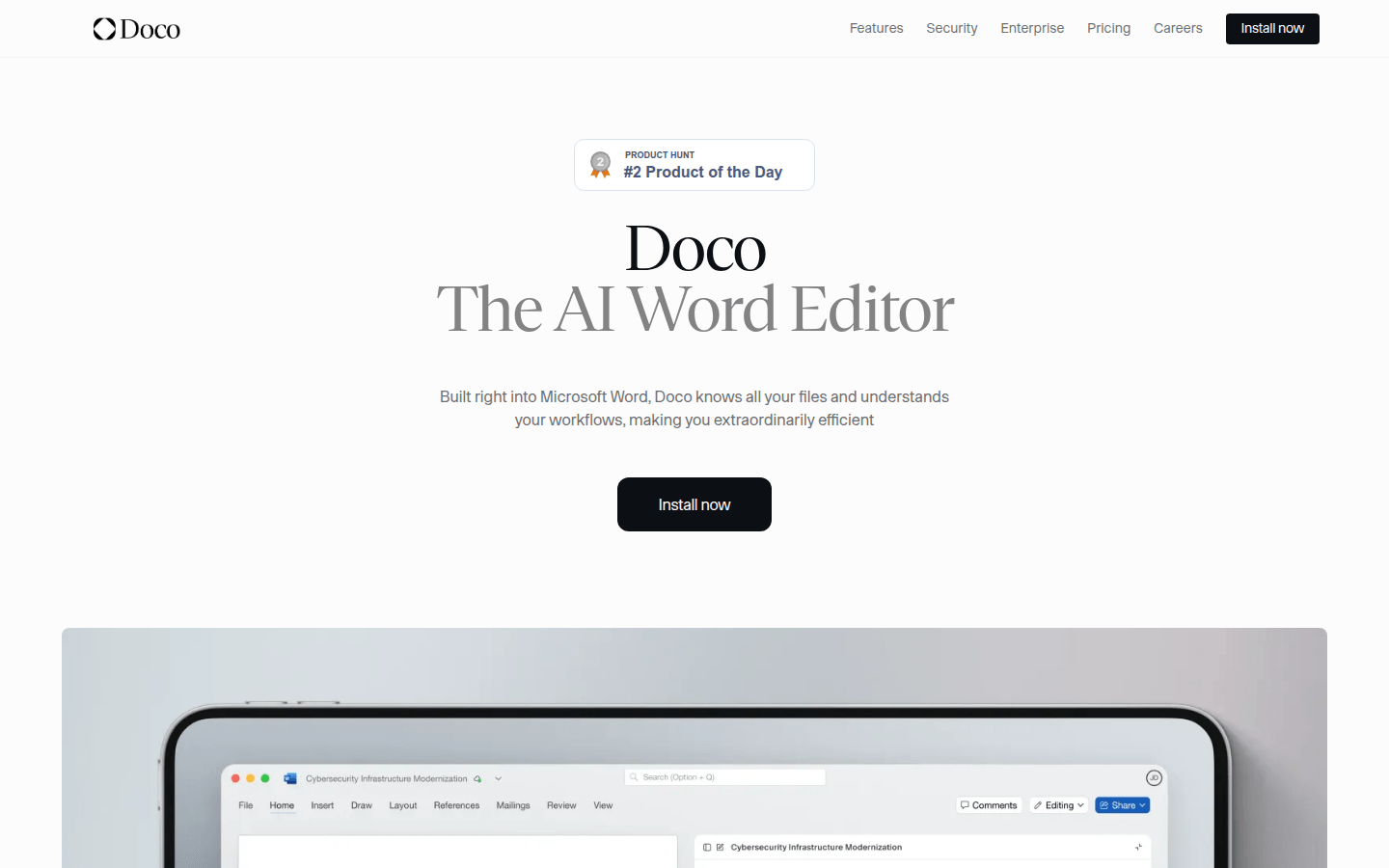Viewport: 1389px width, 868px height.
Task: Visit the Careers link
Action: pyautogui.click(x=1178, y=29)
